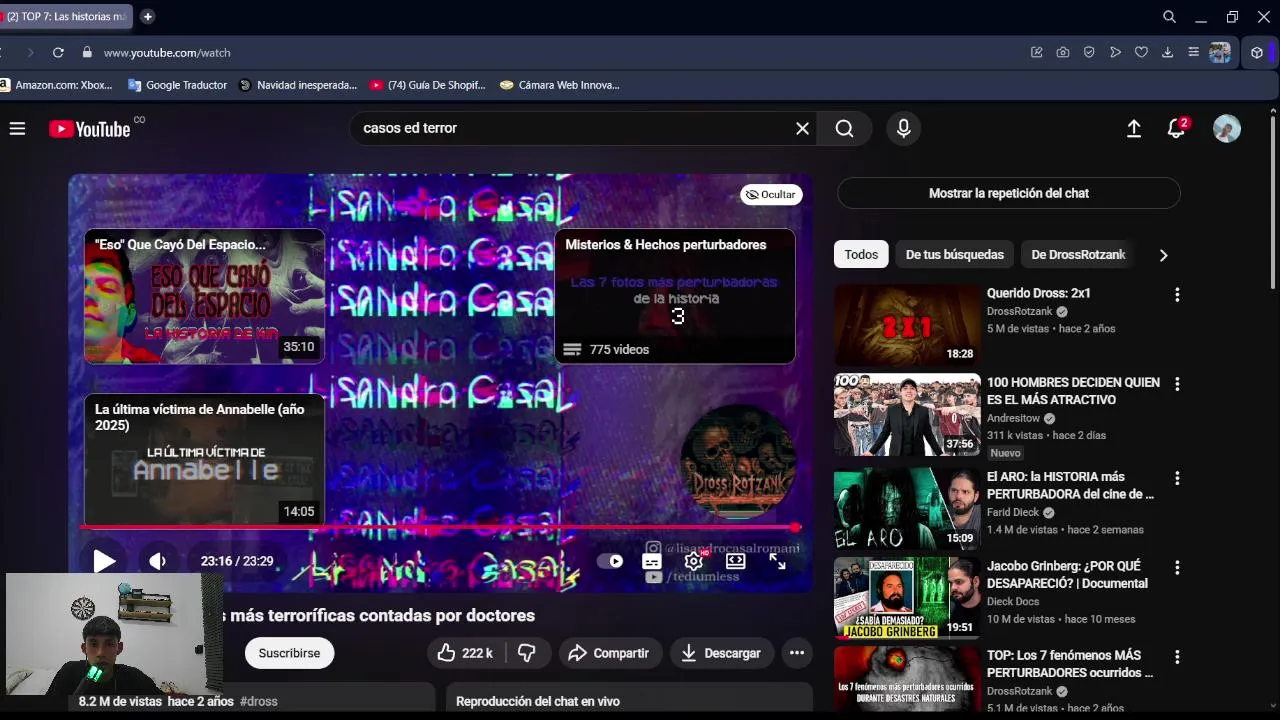This screenshot has width=1280, height=720.
Task: Seek on the red video progress bar
Action: click(440, 527)
